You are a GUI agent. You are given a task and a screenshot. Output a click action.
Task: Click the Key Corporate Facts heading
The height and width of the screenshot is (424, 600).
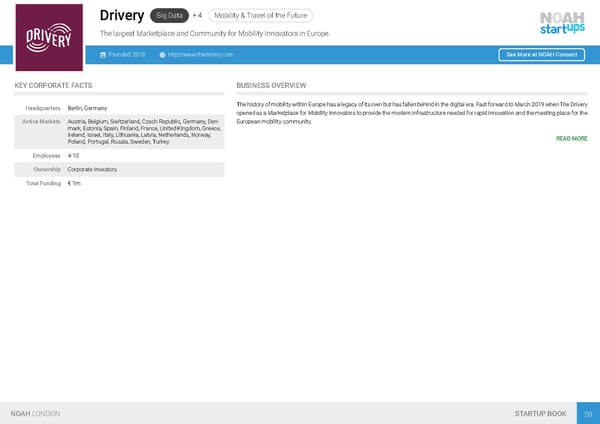click(x=48, y=86)
